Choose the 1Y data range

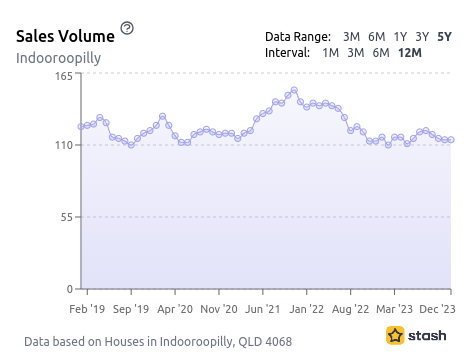[x=400, y=37]
